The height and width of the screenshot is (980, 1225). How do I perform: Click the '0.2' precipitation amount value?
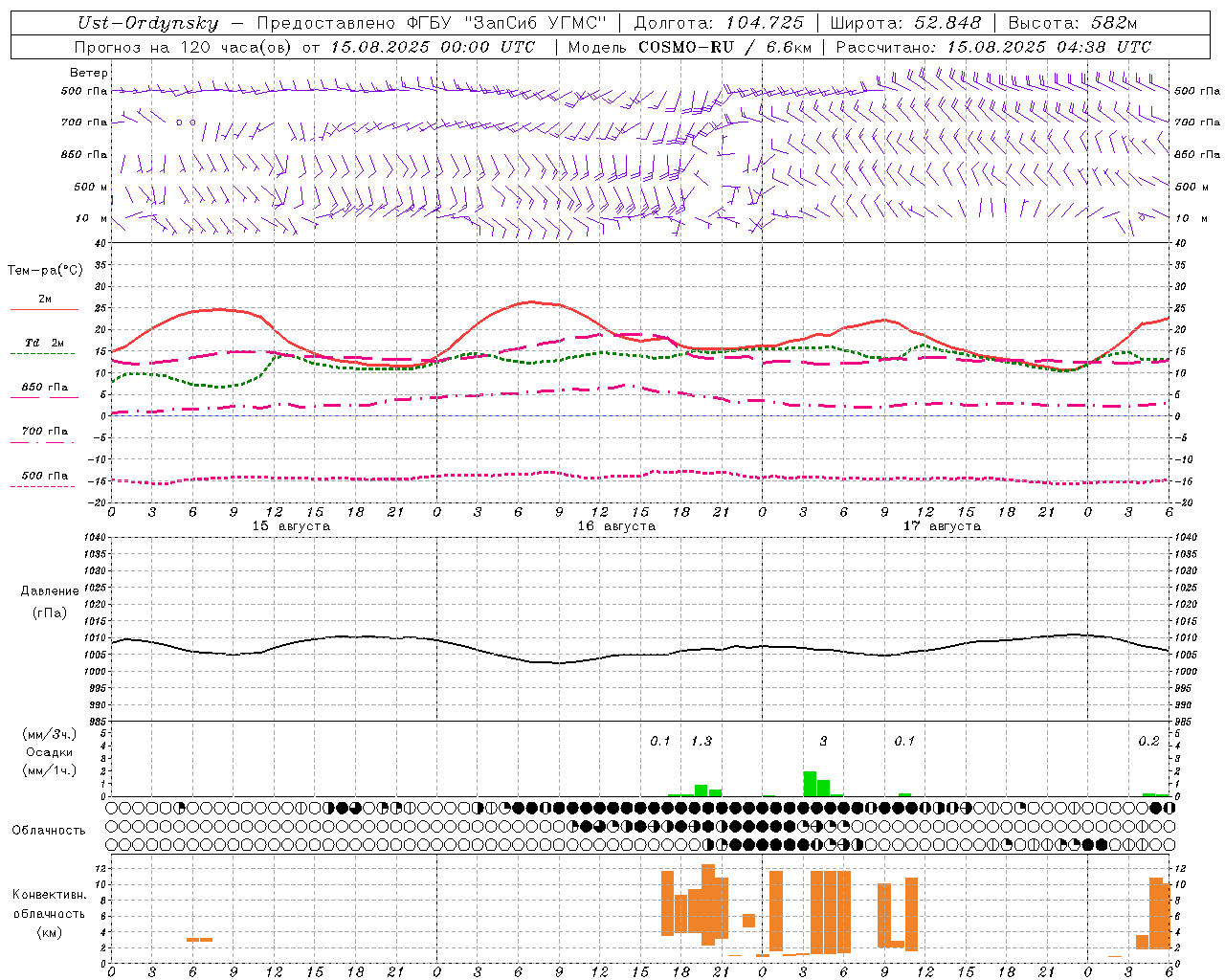(1148, 741)
